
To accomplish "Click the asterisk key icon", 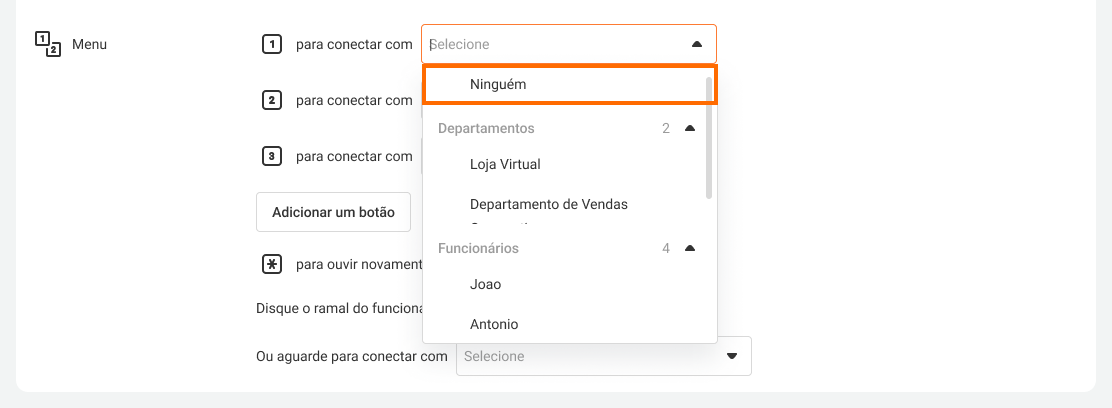I will coord(271,264).
